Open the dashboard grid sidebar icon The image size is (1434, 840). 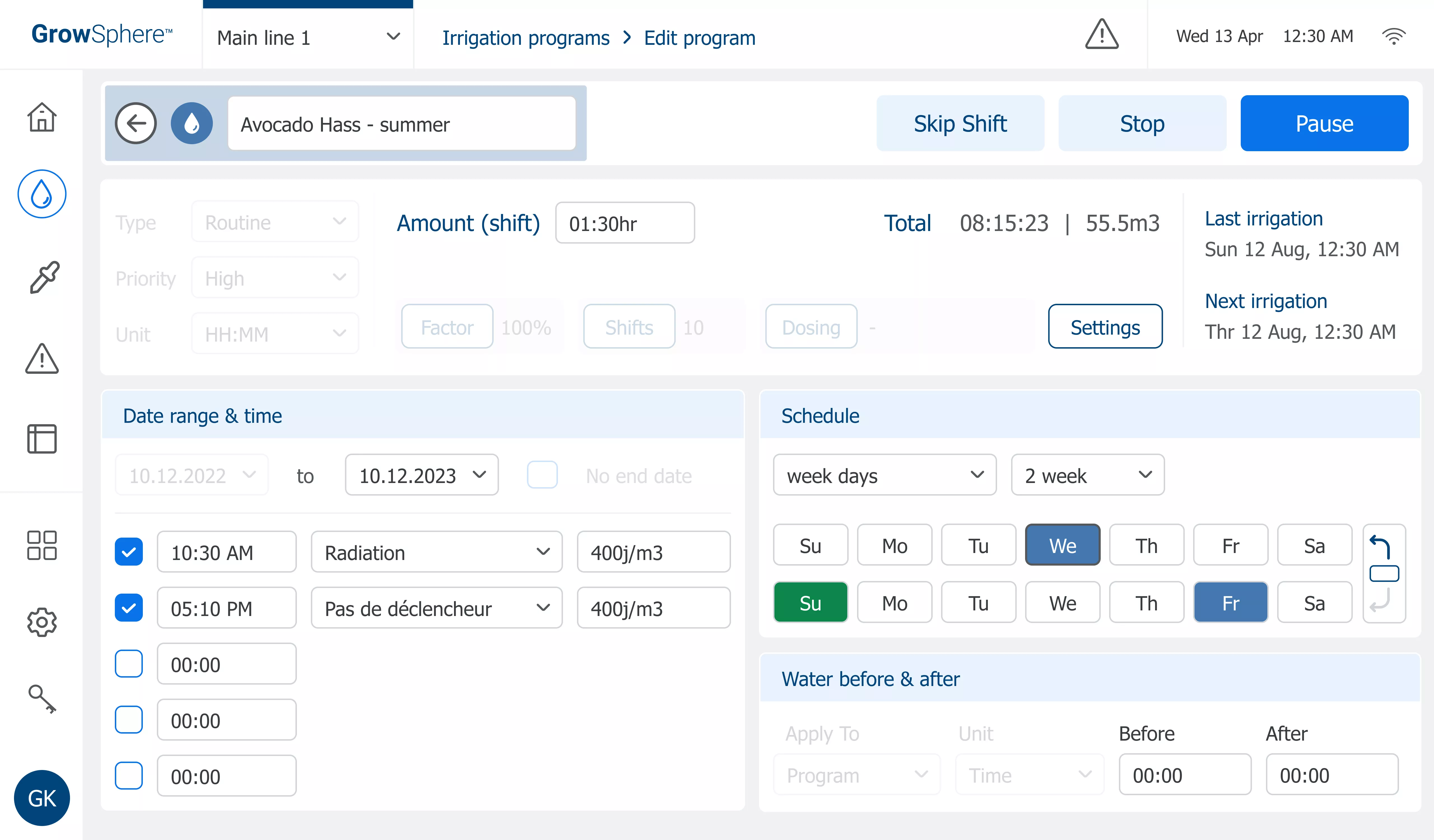(x=42, y=545)
